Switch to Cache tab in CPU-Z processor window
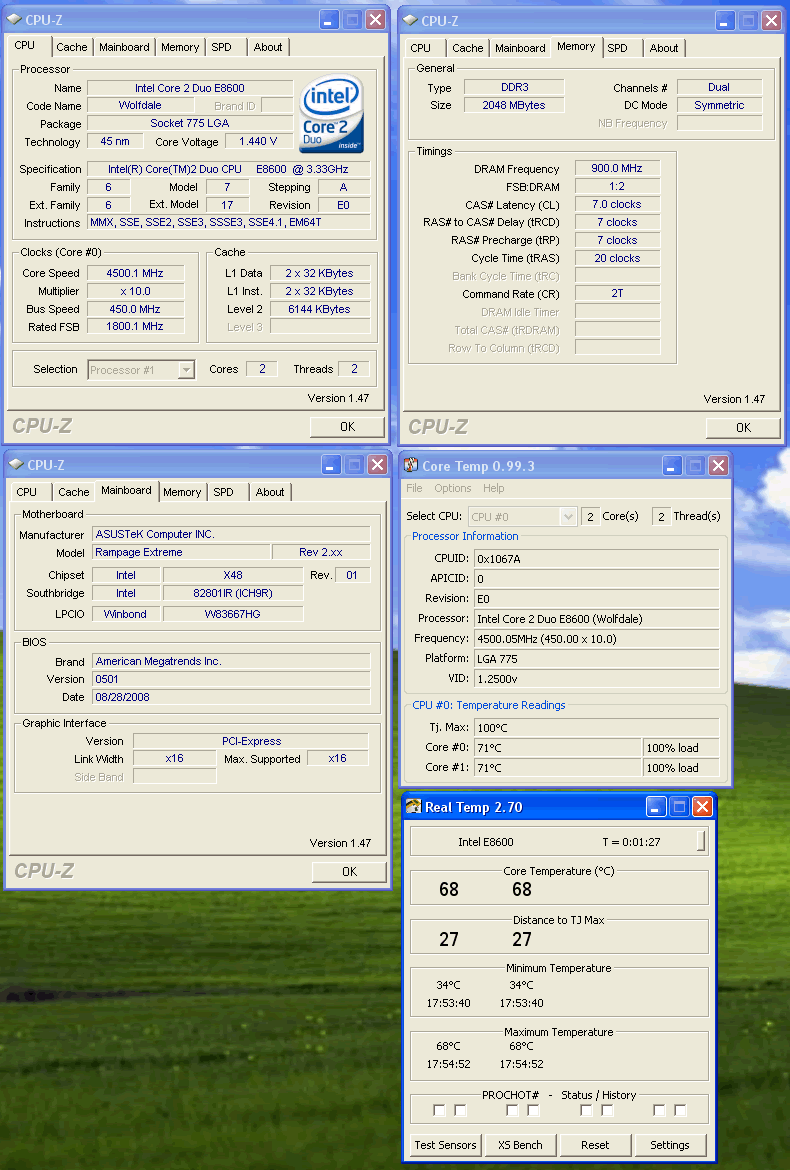The image size is (790, 1170). point(72,47)
